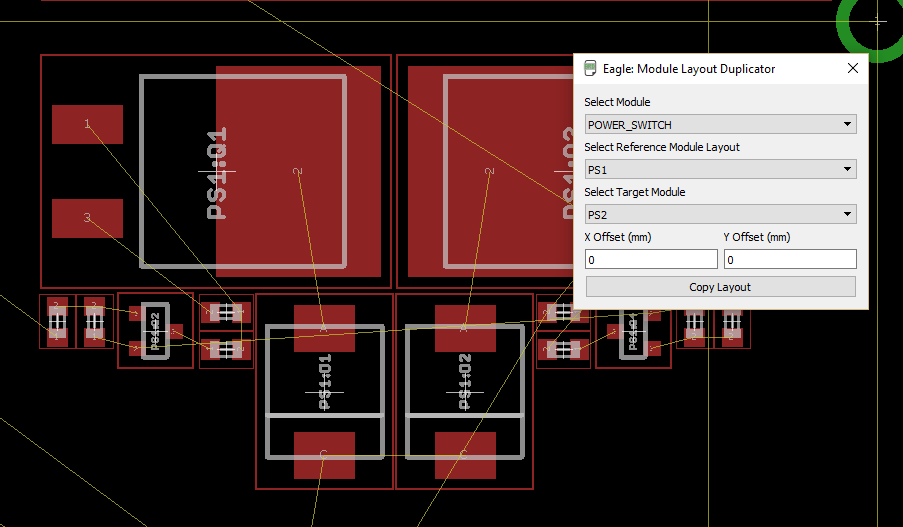
Task: Click the large pad 2 of PS1:Q1
Action: (x=298, y=172)
